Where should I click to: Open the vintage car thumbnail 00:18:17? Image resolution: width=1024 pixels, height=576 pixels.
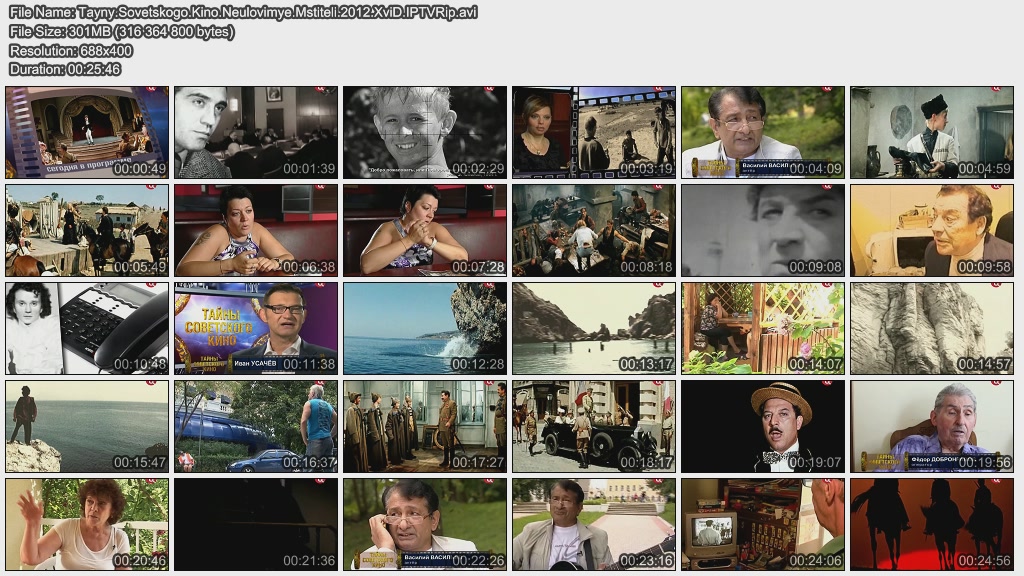point(594,426)
